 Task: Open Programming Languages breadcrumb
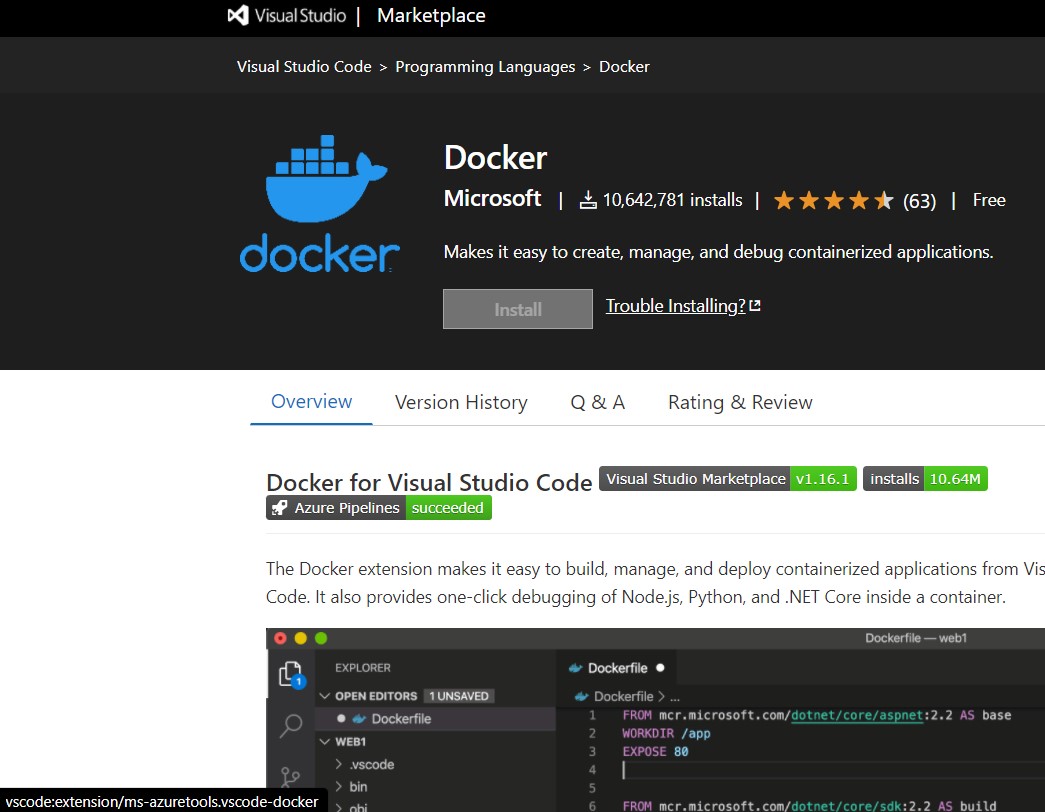485,67
